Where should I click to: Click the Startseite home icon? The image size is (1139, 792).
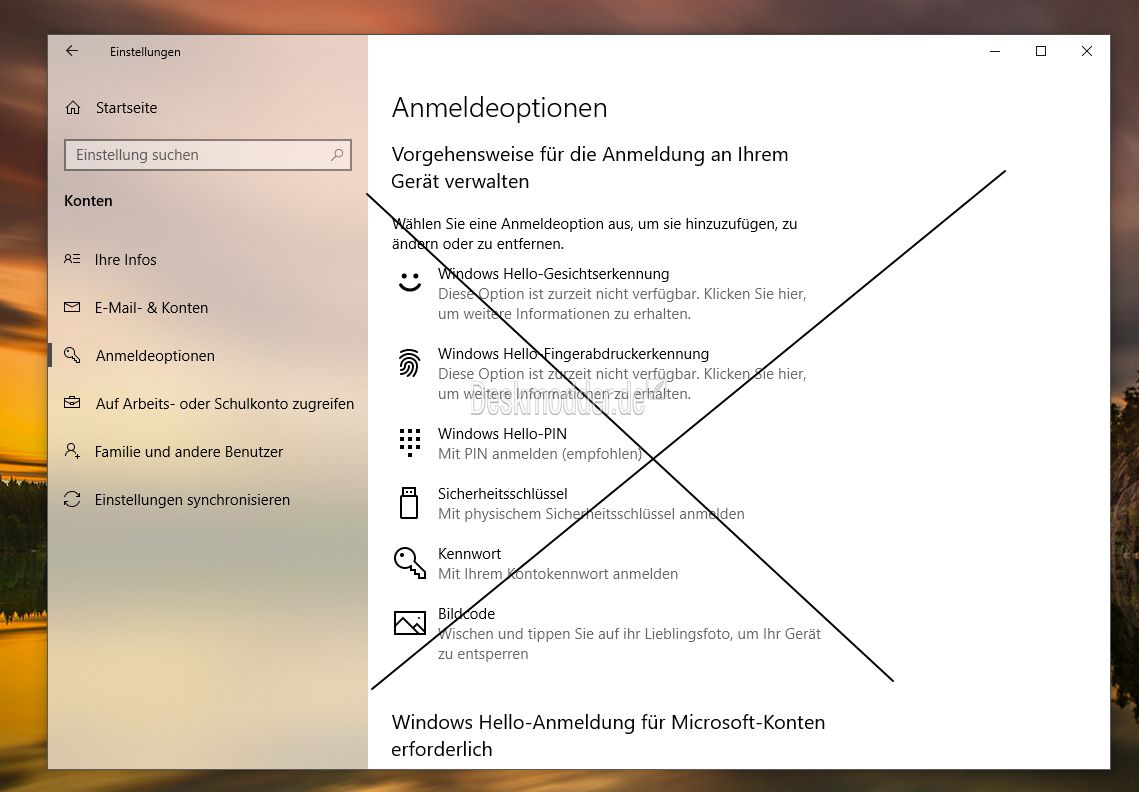(x=73, y=108)
